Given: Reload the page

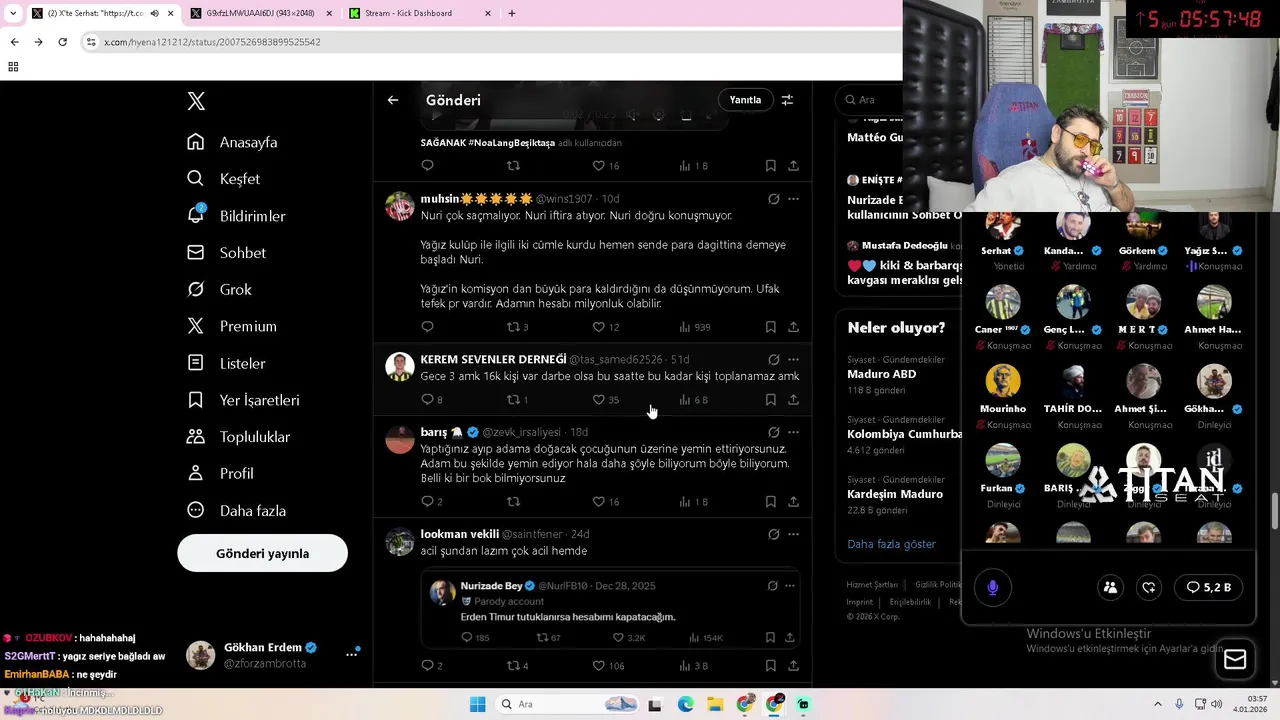Looking at the screenshot, I should point(62,42).
